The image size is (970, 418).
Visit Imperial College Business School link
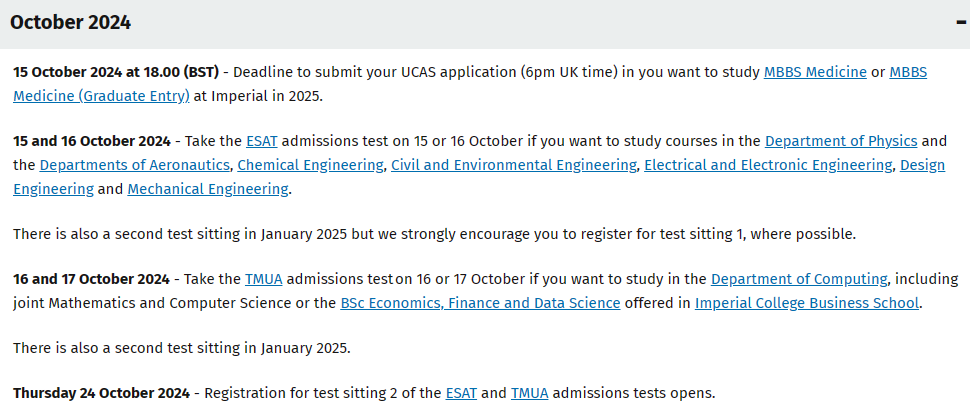(x=807, y=304)
